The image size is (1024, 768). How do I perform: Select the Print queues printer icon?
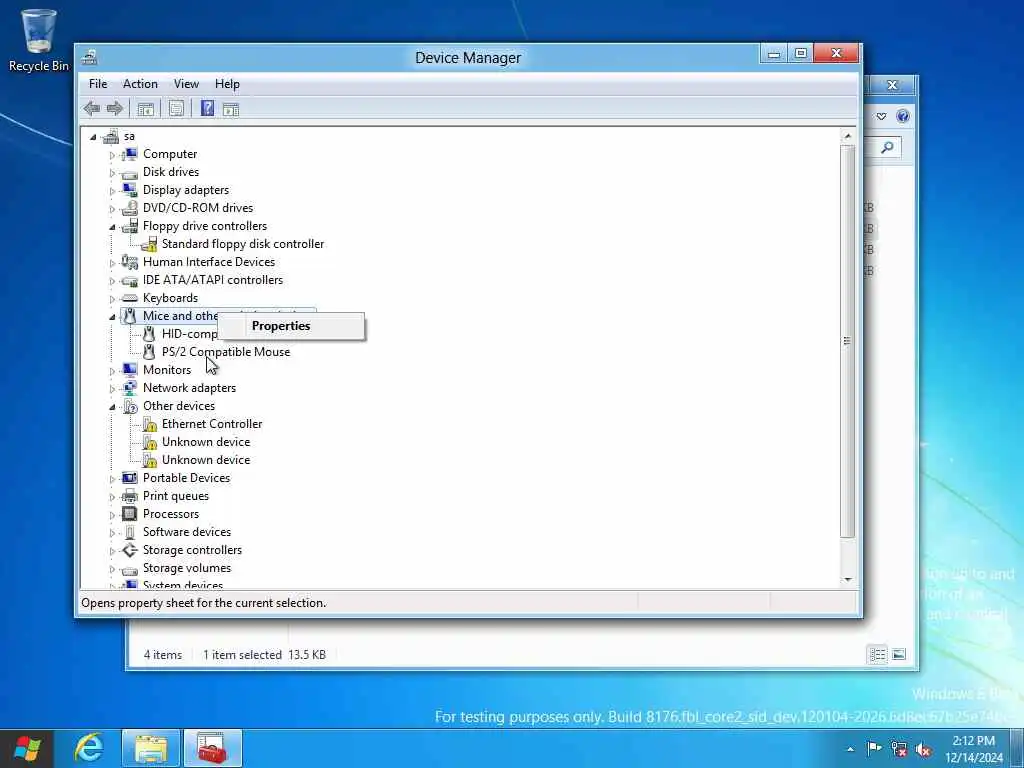click(129, 496)
